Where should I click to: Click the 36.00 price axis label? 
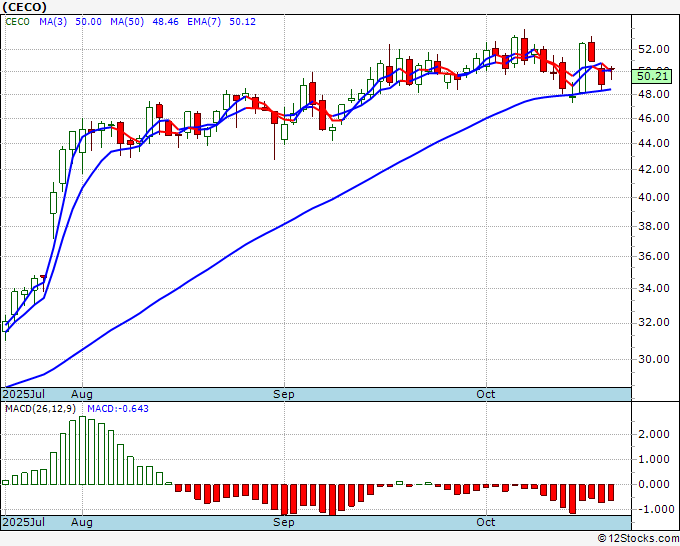pyautogui.click(x=654, y=256)
